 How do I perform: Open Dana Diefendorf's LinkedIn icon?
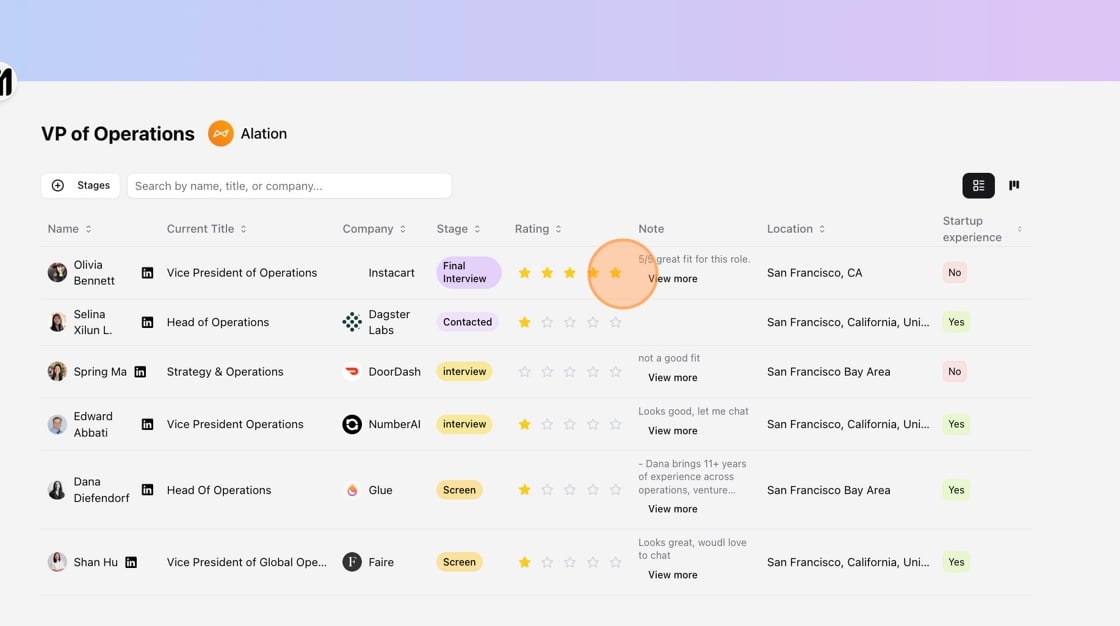tap(147, 490)
